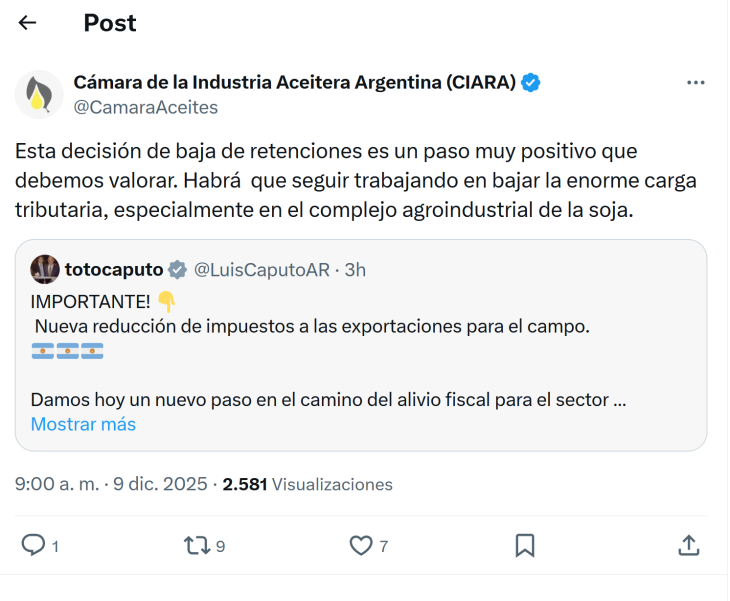The image size is (730, 601).
Task: Click CIARA's blue verified badge
Action: 532,83
